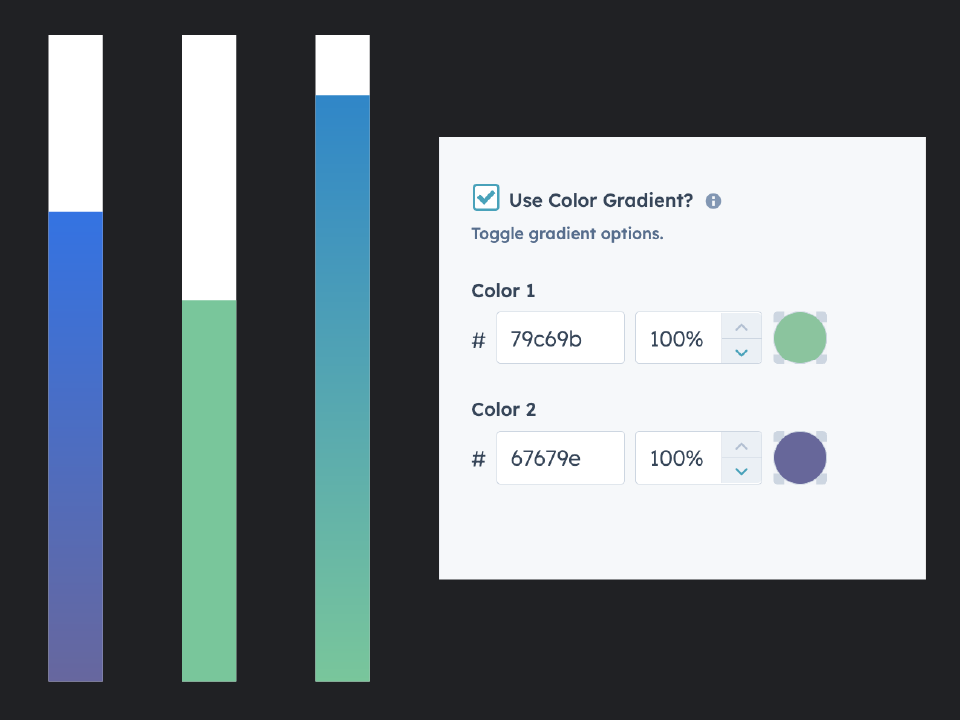
Task: Uncheck the Use Color Gradient checkbox
Action: (x=486, y=198)
